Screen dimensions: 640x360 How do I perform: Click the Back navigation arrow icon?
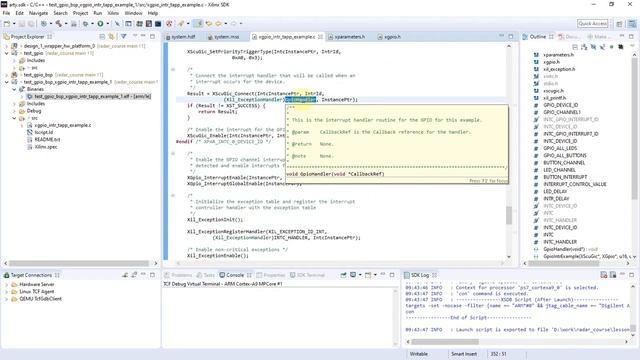tap(218, 24)
